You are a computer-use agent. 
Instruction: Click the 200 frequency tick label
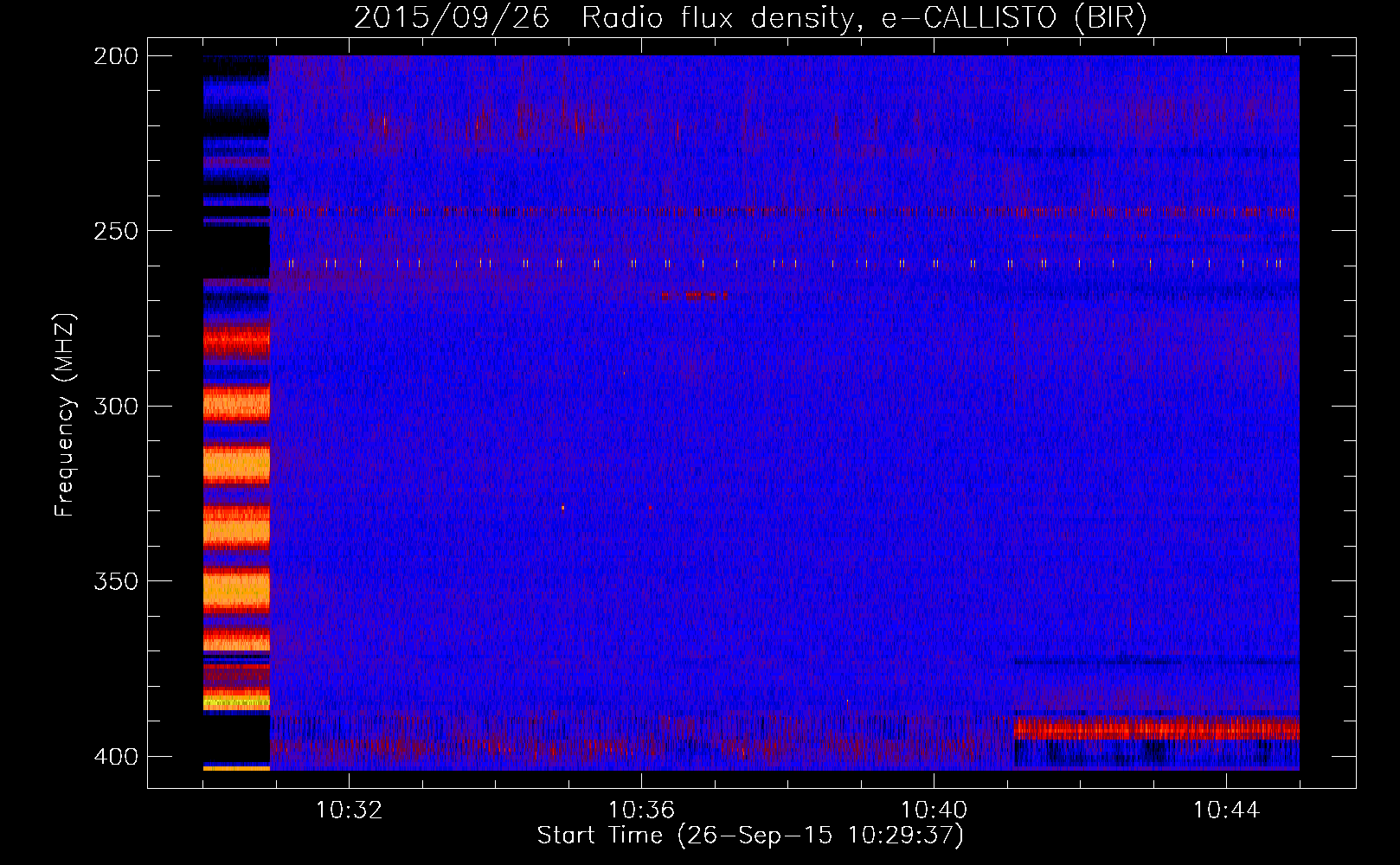pyautogui.click(x=115, y=56)
